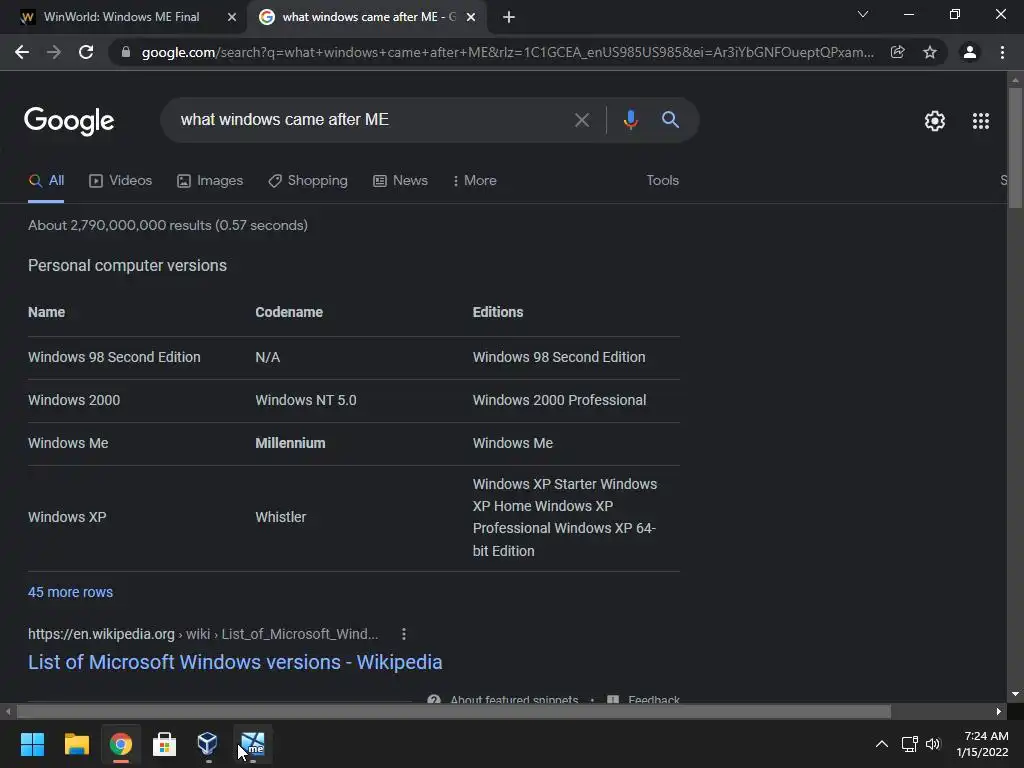Click the horizontal scrollbar thumb

coord(453,711)
